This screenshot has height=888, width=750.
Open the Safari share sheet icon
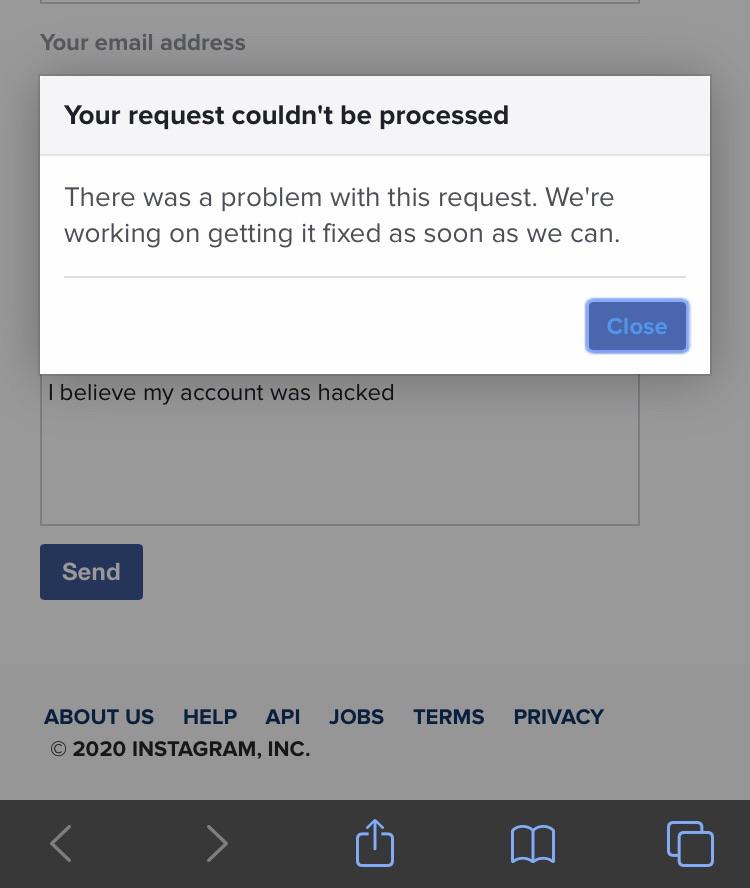coord(375,842)
